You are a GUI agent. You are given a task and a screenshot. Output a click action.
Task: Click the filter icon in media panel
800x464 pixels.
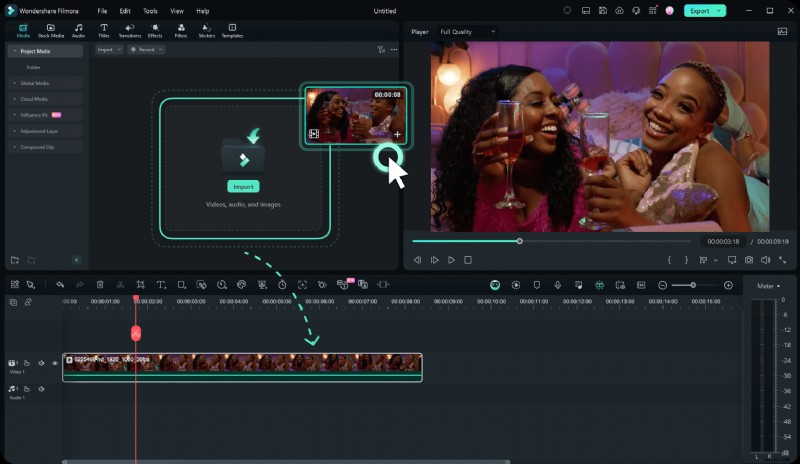coord(380,49)
